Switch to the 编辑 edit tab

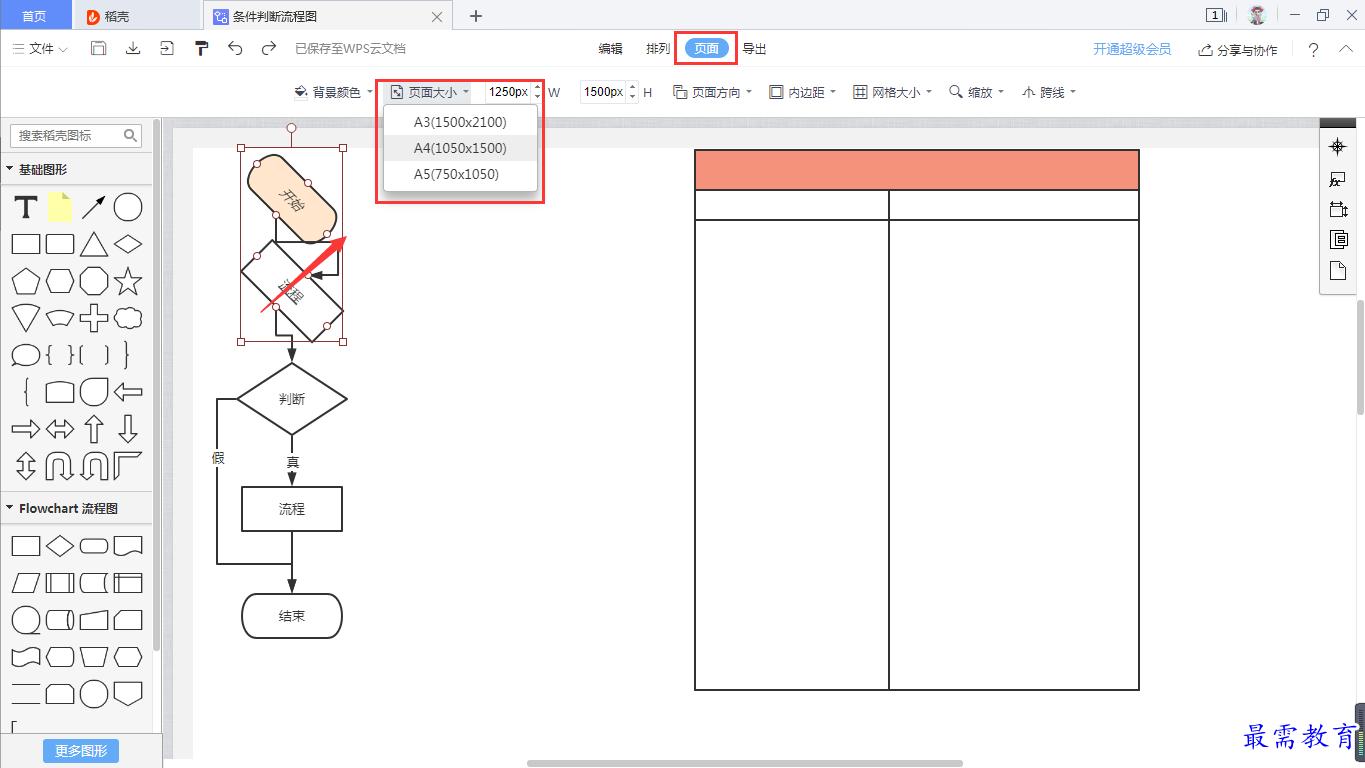[610, 48]
